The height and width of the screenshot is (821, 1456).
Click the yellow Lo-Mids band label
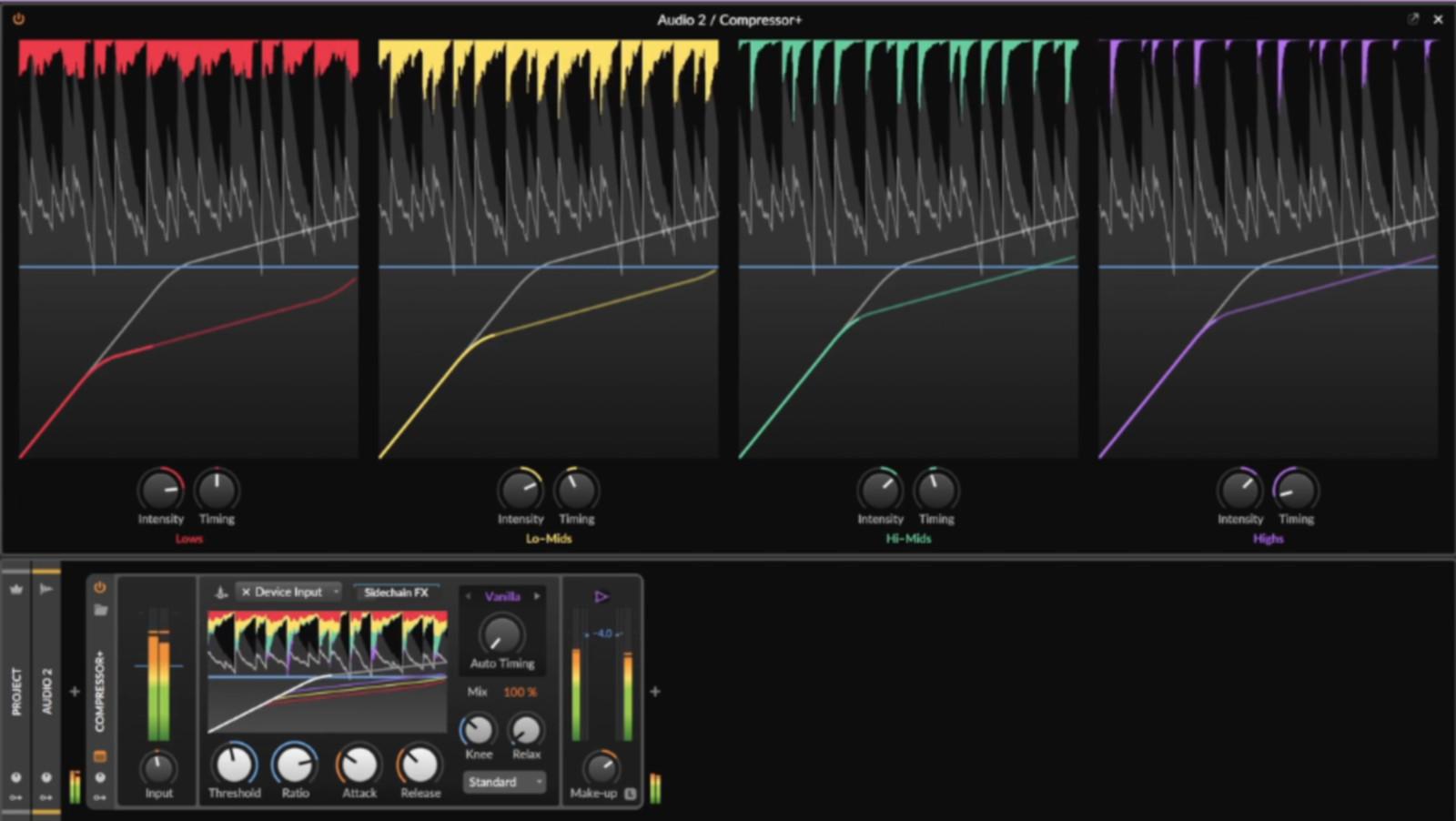click(549, 539)
